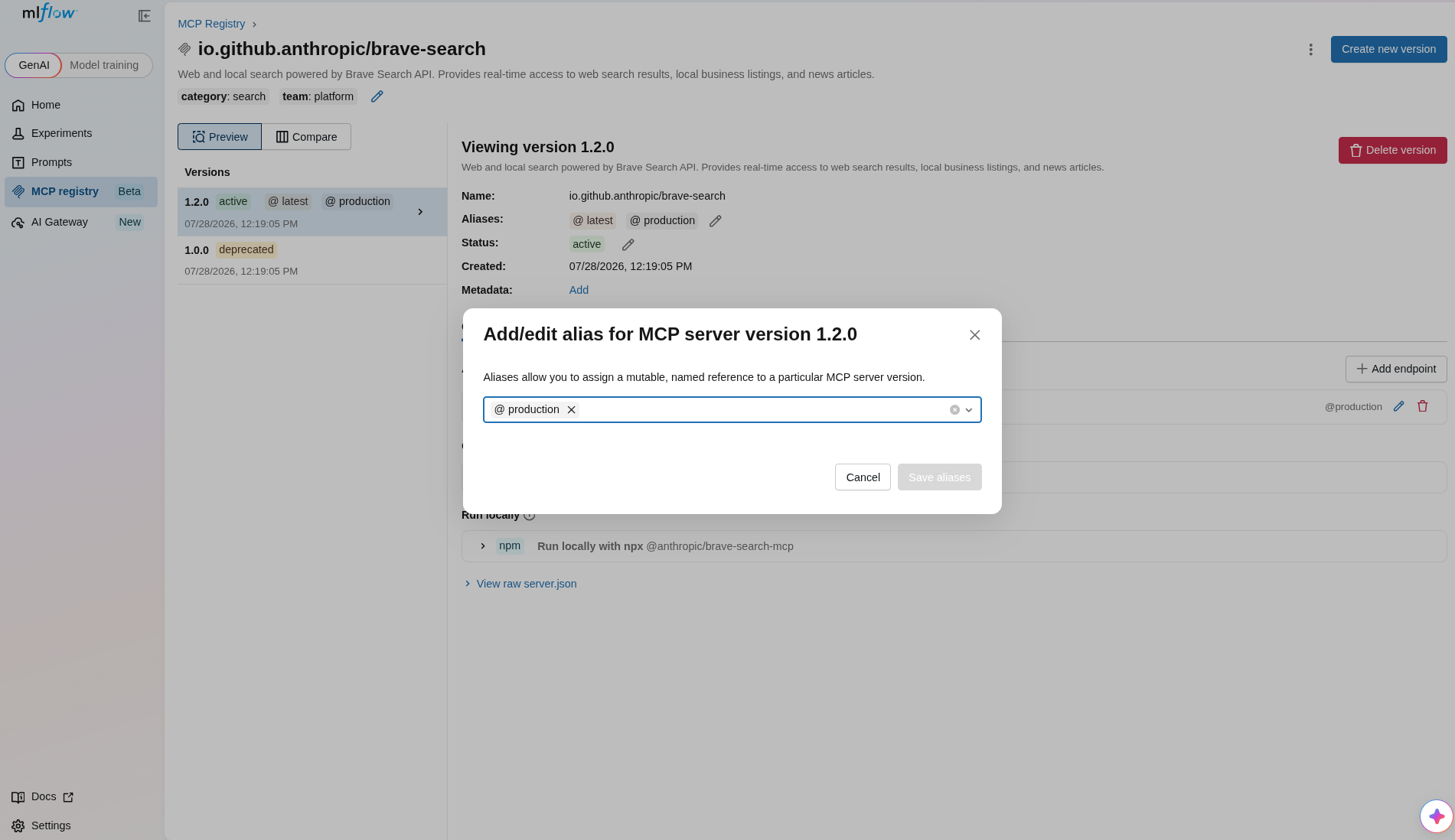
Task: Close the Add/edit alias dialog
Action: pyautogui.click(x=974, y=335)
